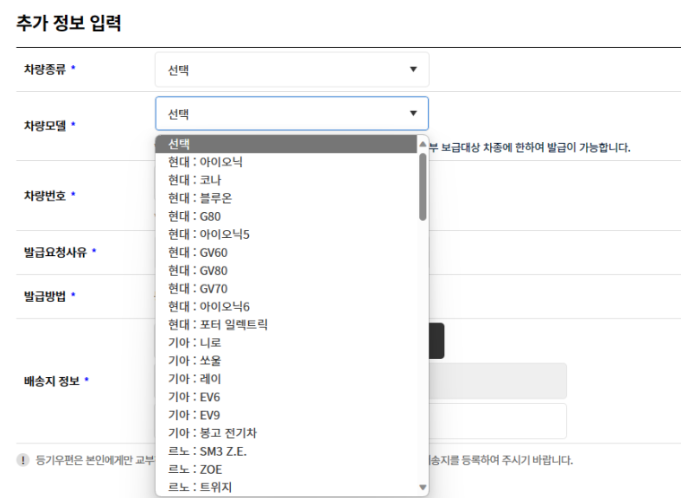700x500 pixels.
Task: Click the 발급요청사유 field label
Action: 55,252
